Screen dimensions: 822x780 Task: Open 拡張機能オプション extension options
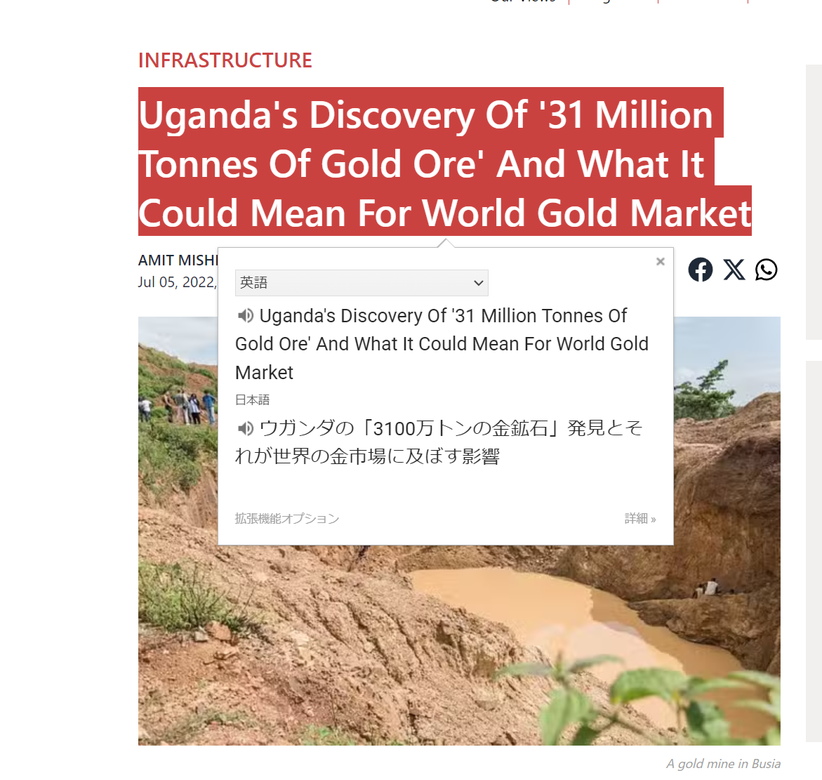tap(287, 518)
